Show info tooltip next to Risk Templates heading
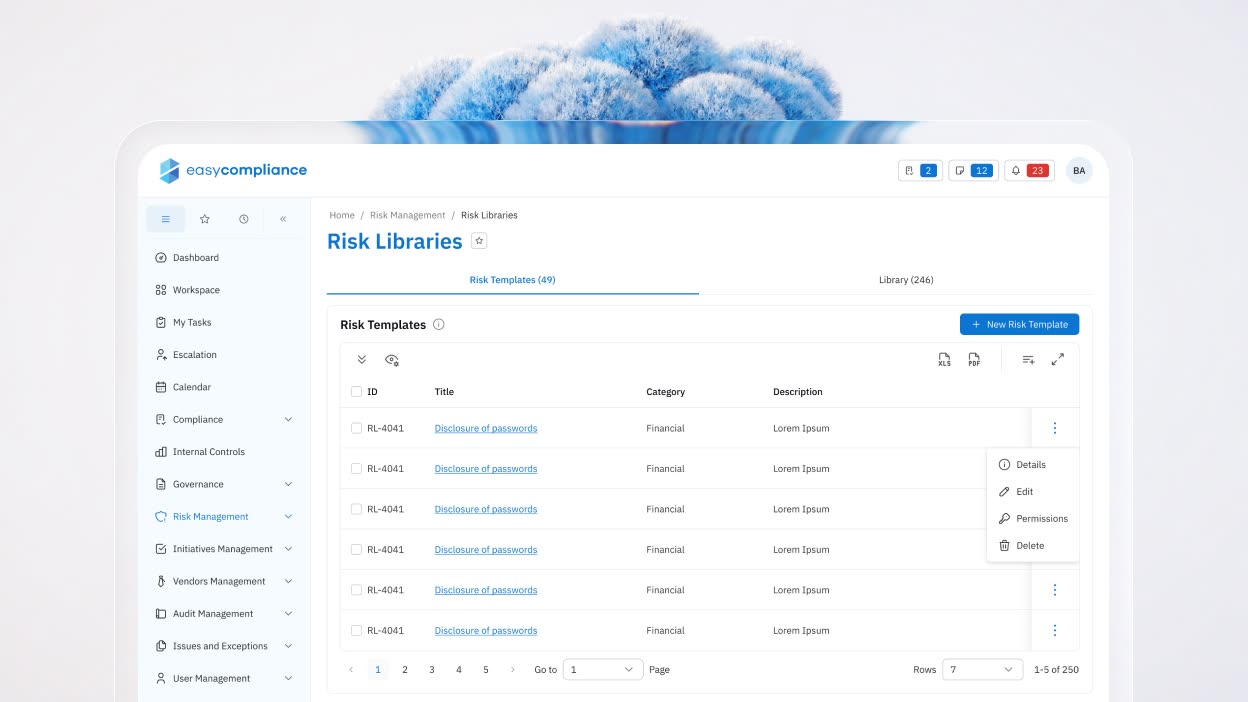The height and width of the screenshot is (702, 1248). (438, 325)
